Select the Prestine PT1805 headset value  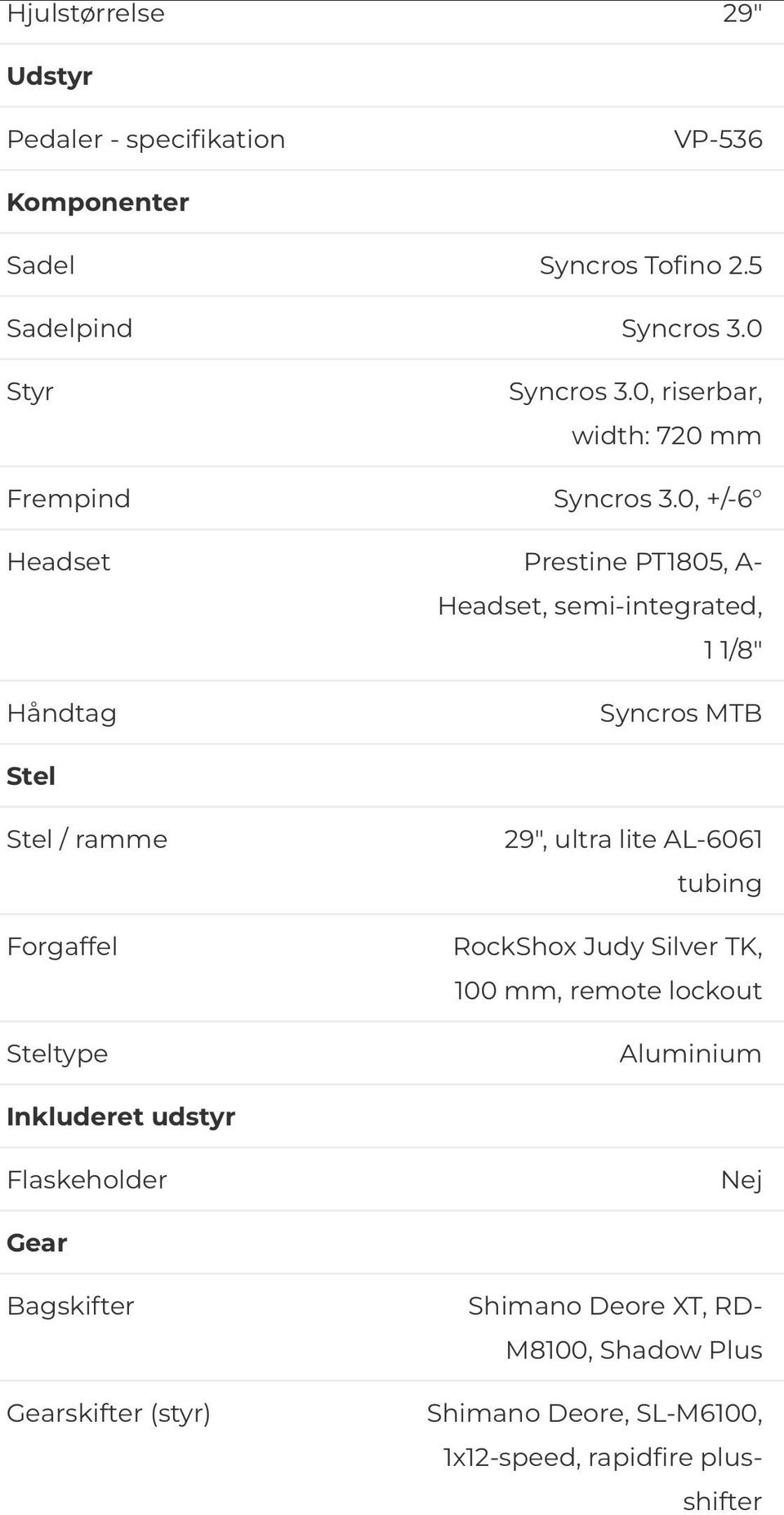(x=600, y=605)
